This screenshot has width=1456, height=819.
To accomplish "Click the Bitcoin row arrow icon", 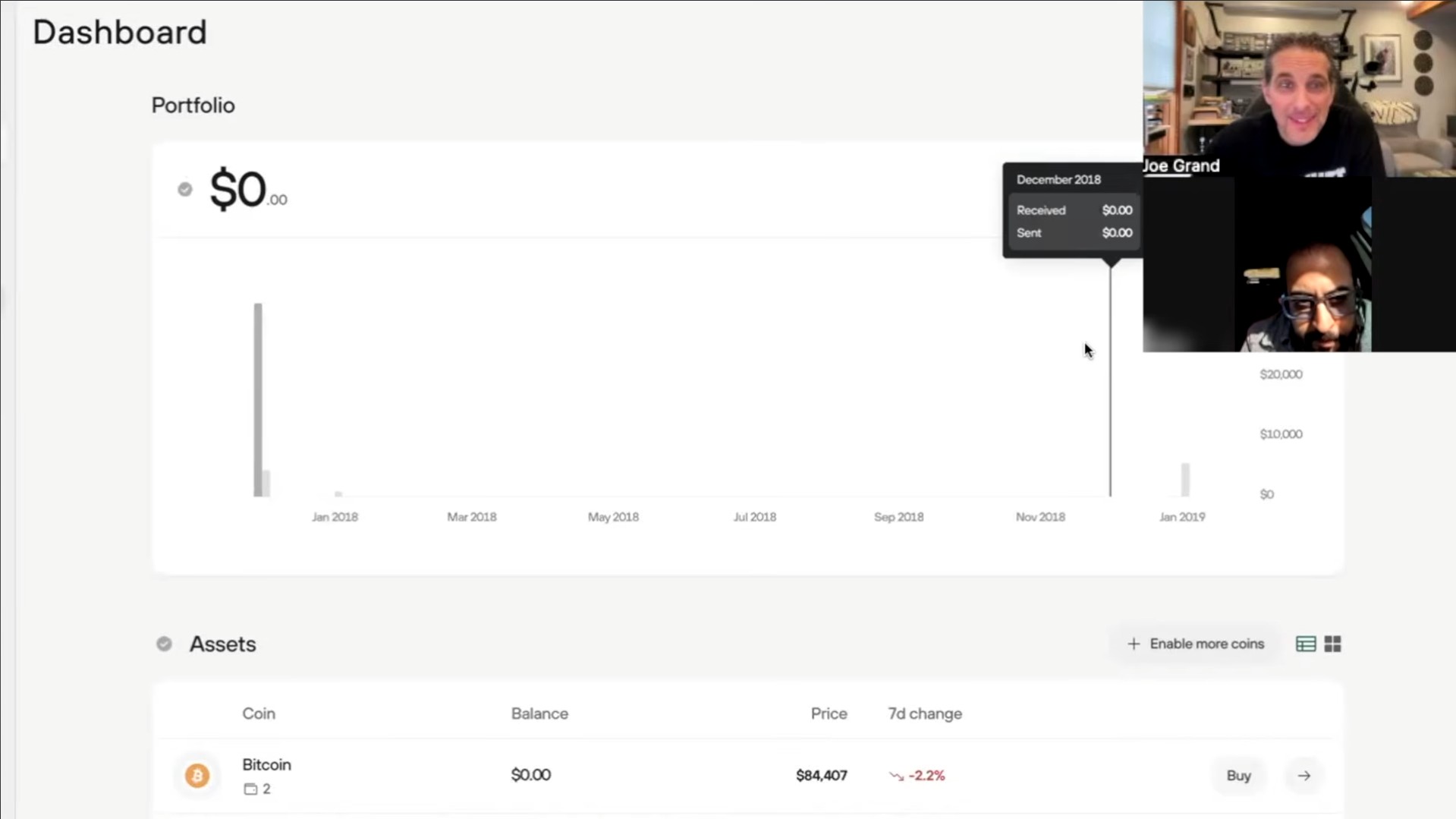I will pyautogui.click(x=1303, y=775).
